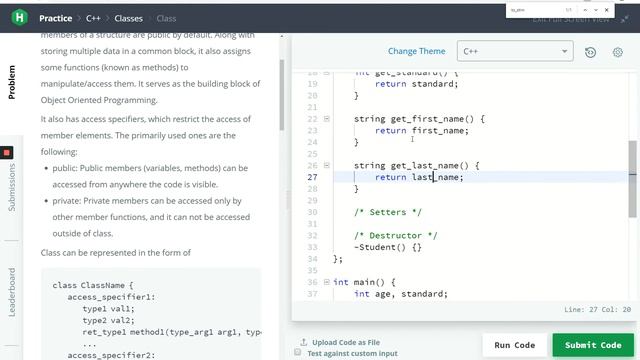Collapse get_last_name function at line 26
Image resolution: width=640 pixels, height=360 pixels.
tap(327, 165)
